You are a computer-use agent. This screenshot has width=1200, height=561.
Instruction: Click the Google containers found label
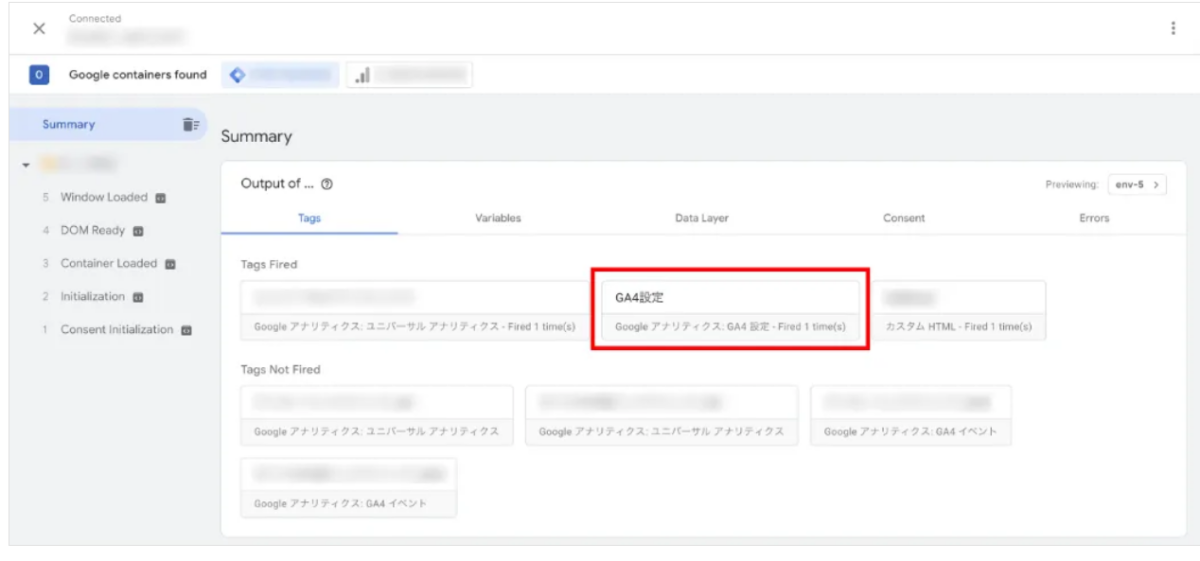[138, 75]
